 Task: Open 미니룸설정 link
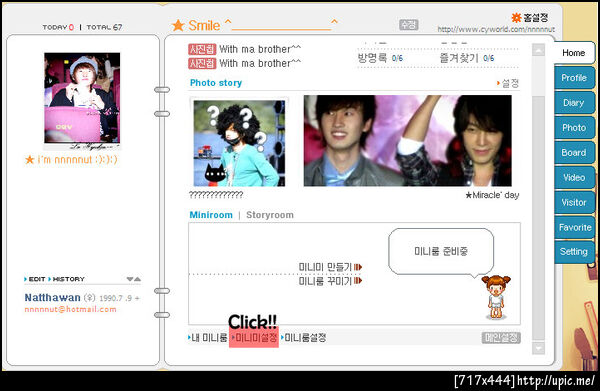click(x=303, y=337)
